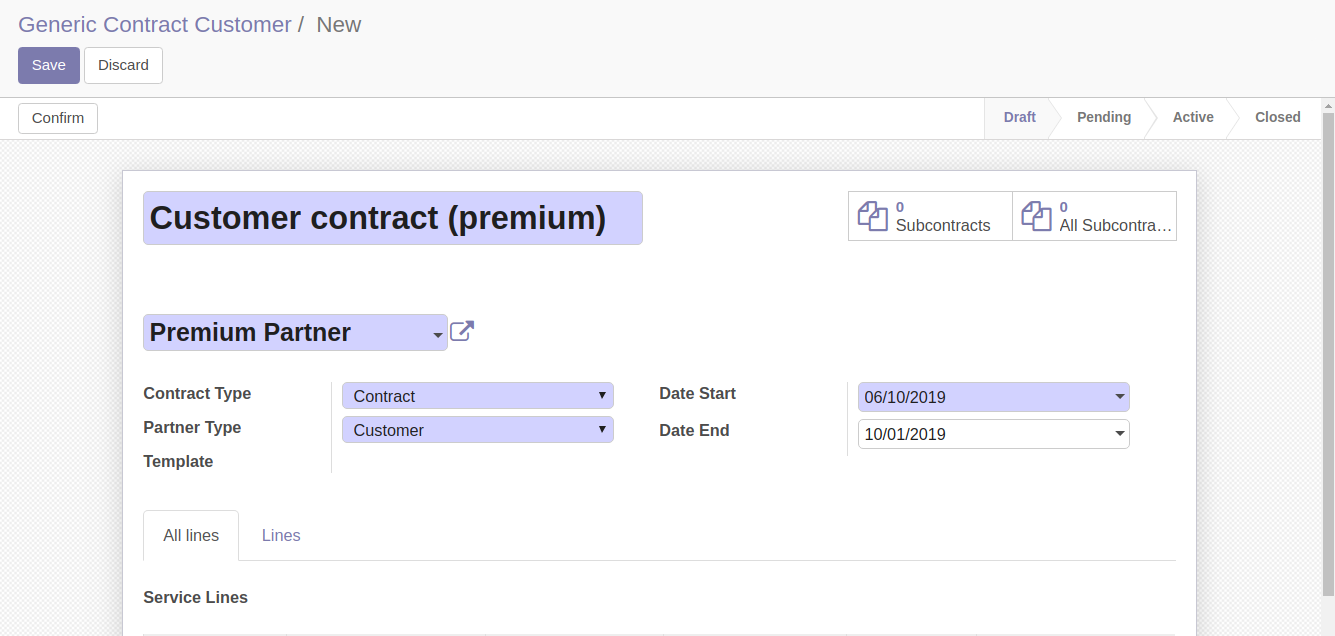
Task: Confirm the contract
Action: click(58, 118)
